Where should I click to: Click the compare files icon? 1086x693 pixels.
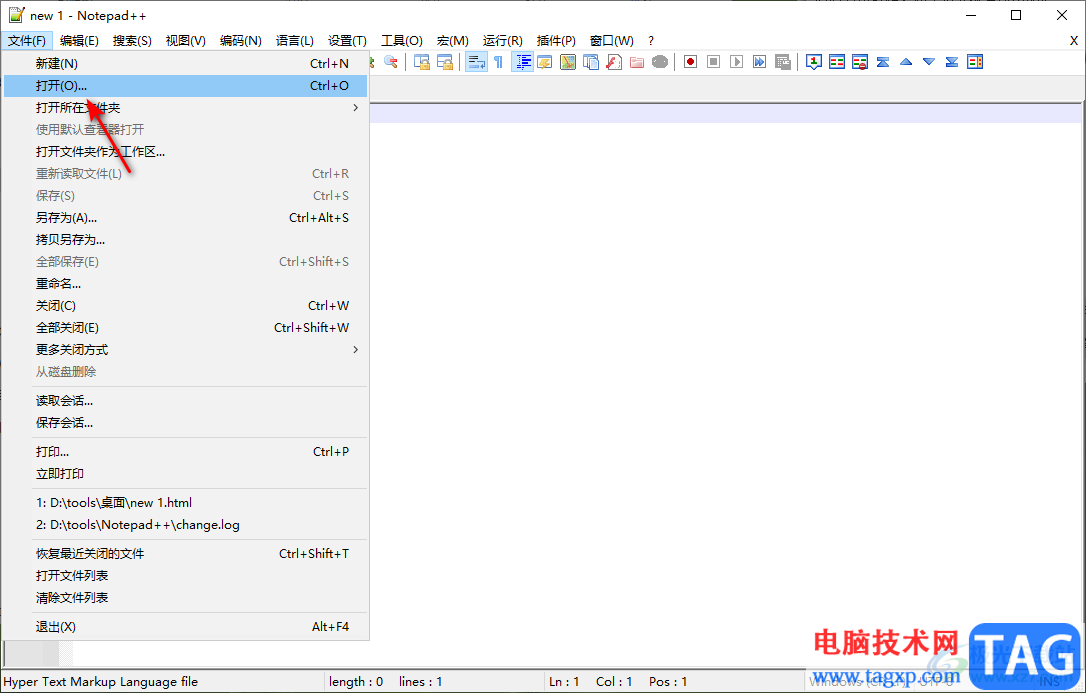click(837, 62)
